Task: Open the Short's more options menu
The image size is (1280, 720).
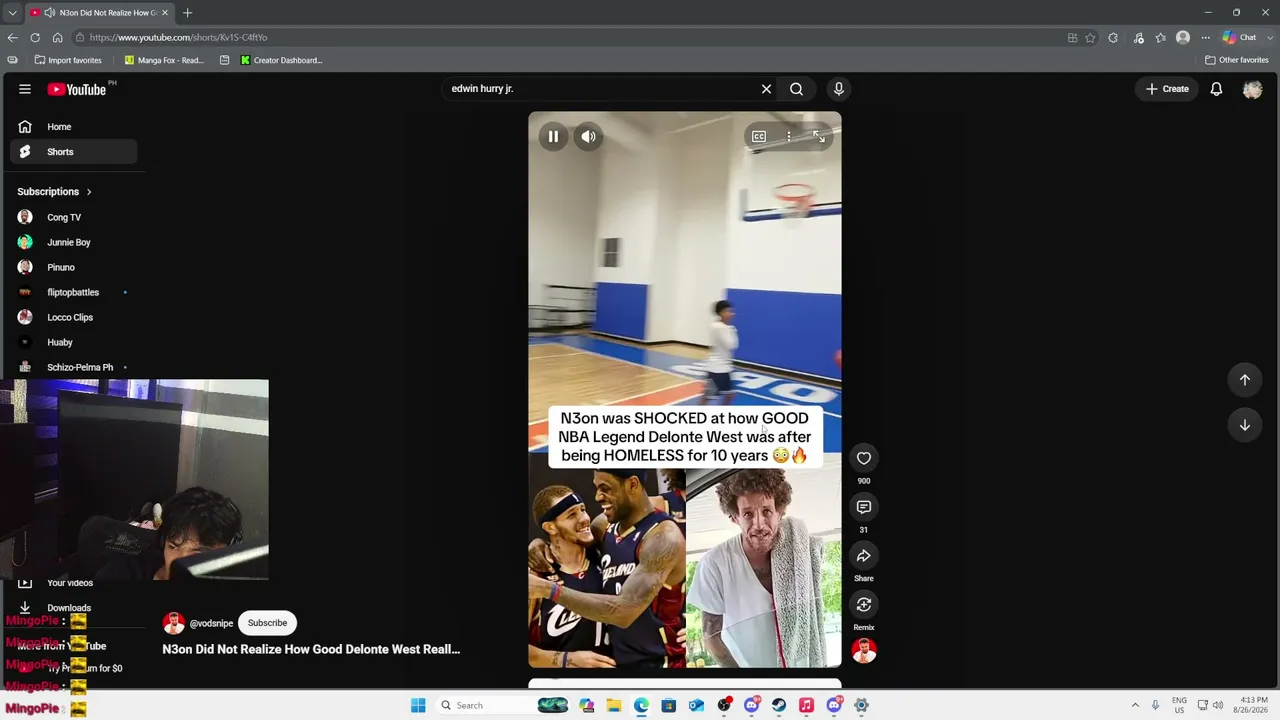Action: [789, 137]
